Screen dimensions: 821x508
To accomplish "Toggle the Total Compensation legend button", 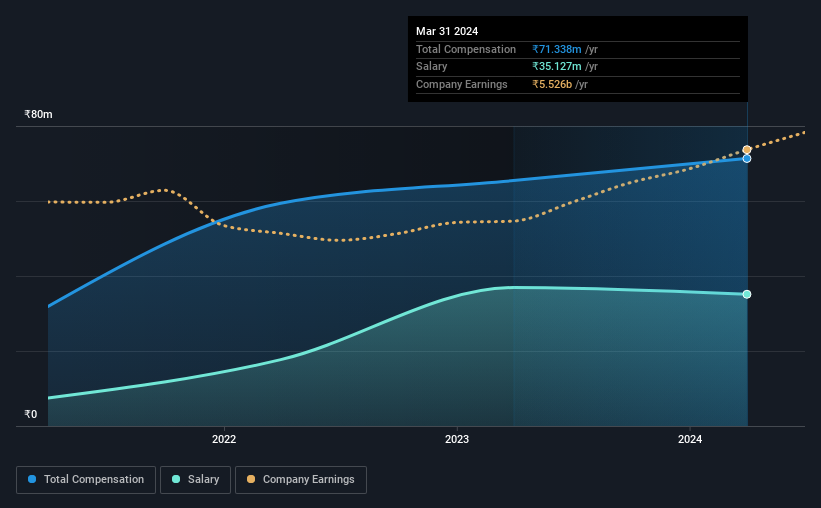I will pyautogui.click(x=86, y=480).
